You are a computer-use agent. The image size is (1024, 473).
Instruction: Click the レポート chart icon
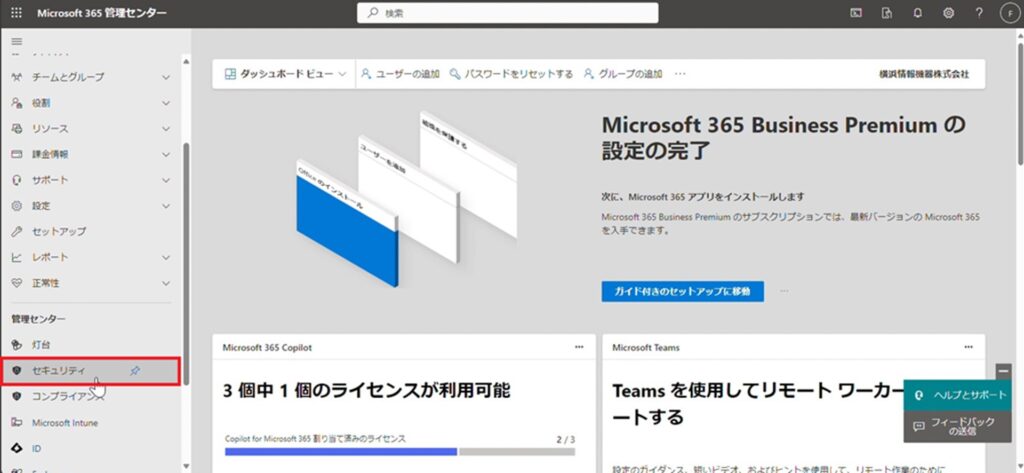click(17, 257)
